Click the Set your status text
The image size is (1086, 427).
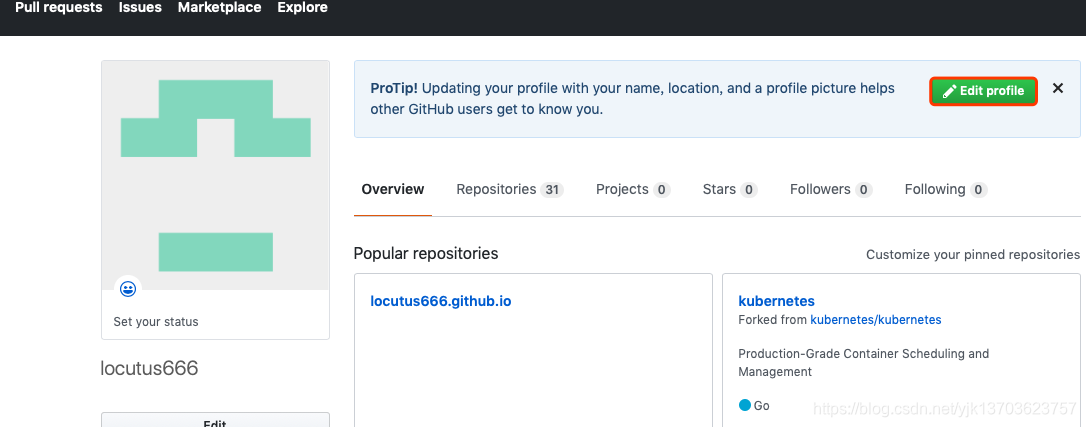[x=156, y=322]
